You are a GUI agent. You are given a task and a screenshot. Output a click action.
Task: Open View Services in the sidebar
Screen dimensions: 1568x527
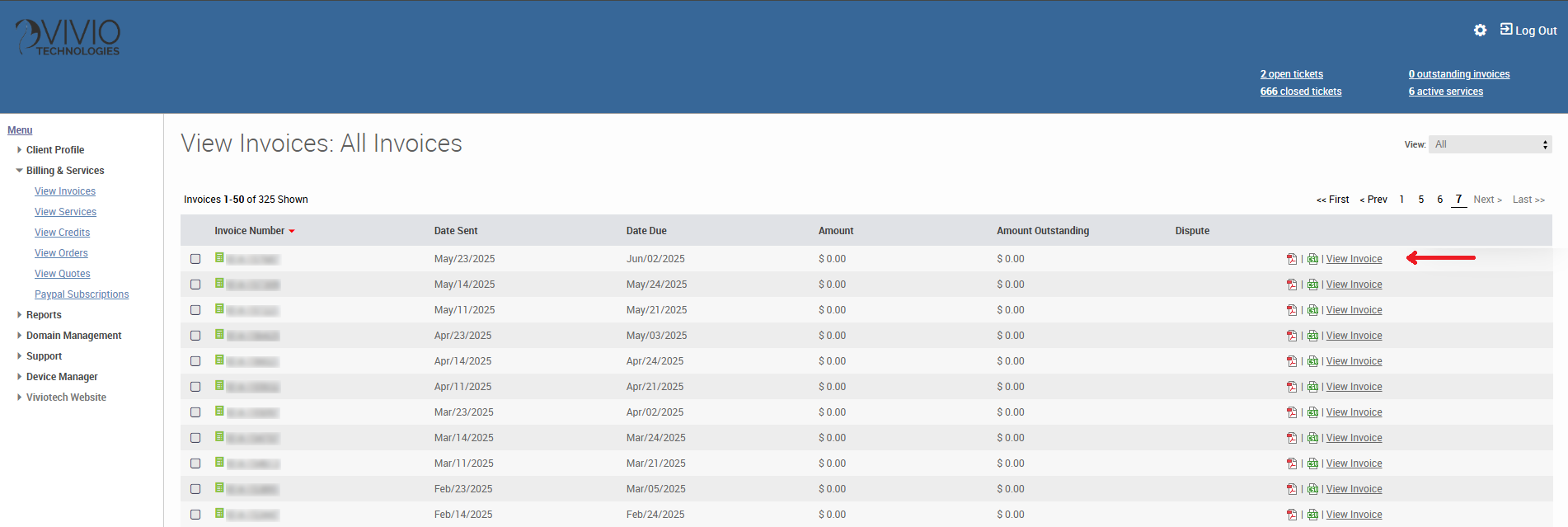tap(65, 212)
